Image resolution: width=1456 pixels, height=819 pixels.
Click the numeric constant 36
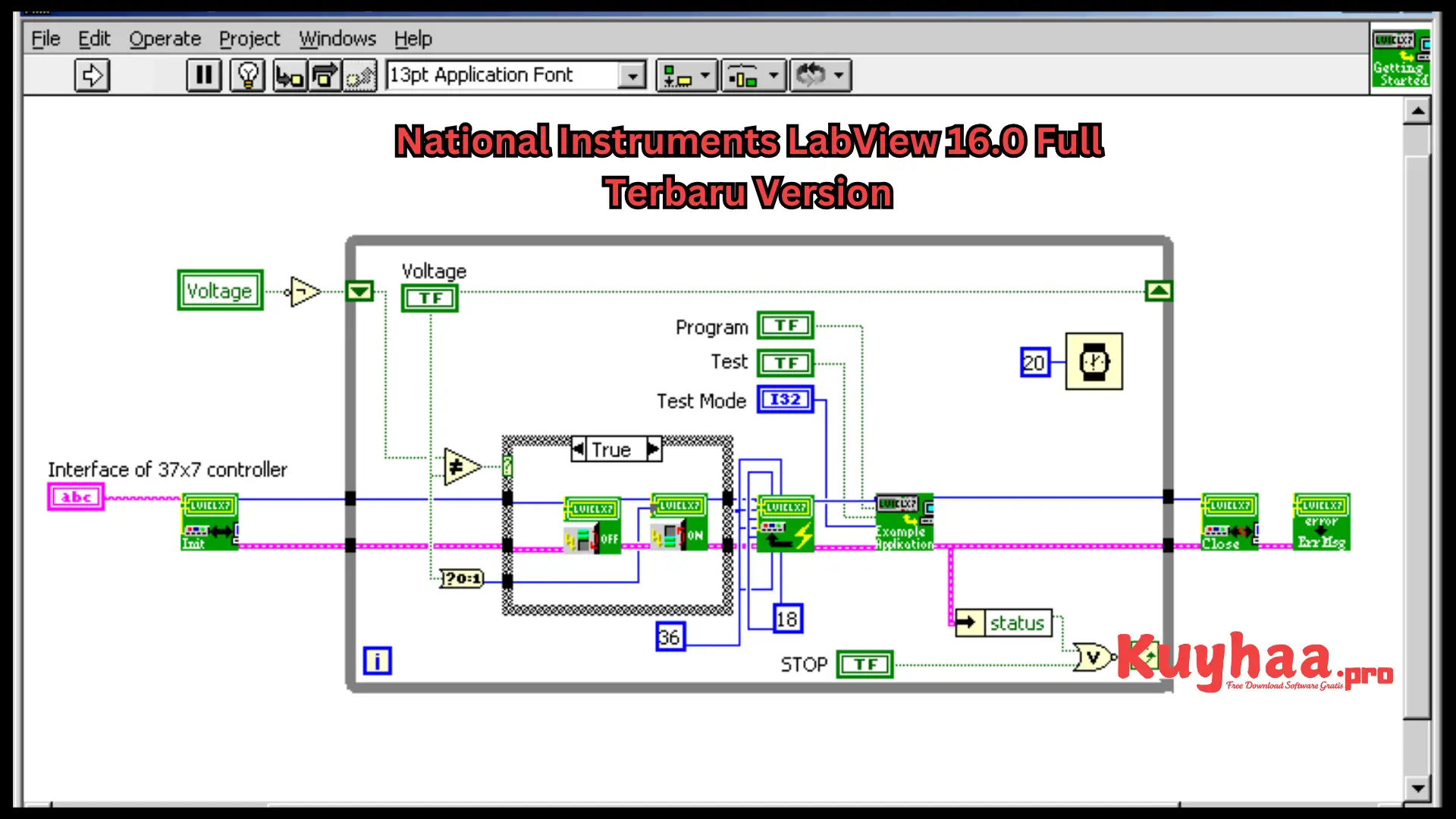point(670,637)
